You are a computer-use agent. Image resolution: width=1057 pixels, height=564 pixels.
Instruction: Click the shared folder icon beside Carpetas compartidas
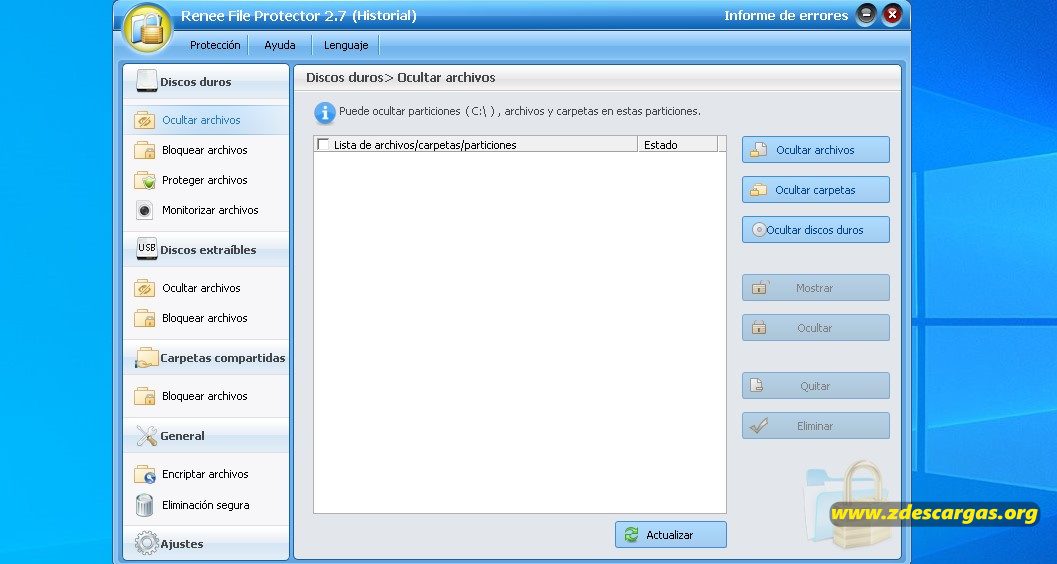[146, 358]
